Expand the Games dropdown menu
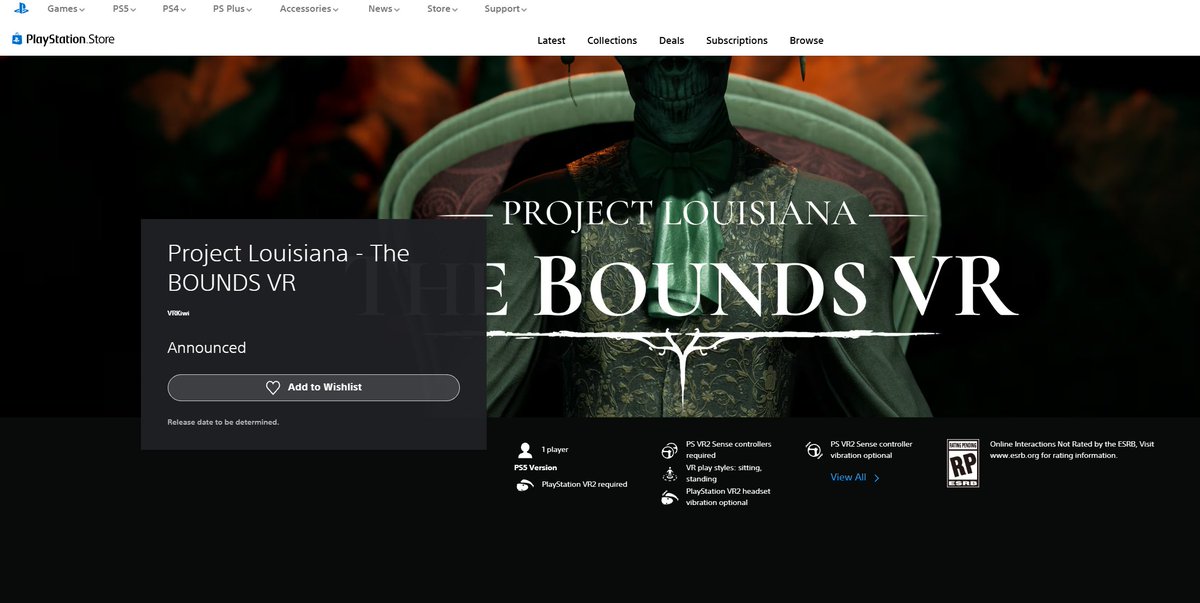 (x=66, y=9)
